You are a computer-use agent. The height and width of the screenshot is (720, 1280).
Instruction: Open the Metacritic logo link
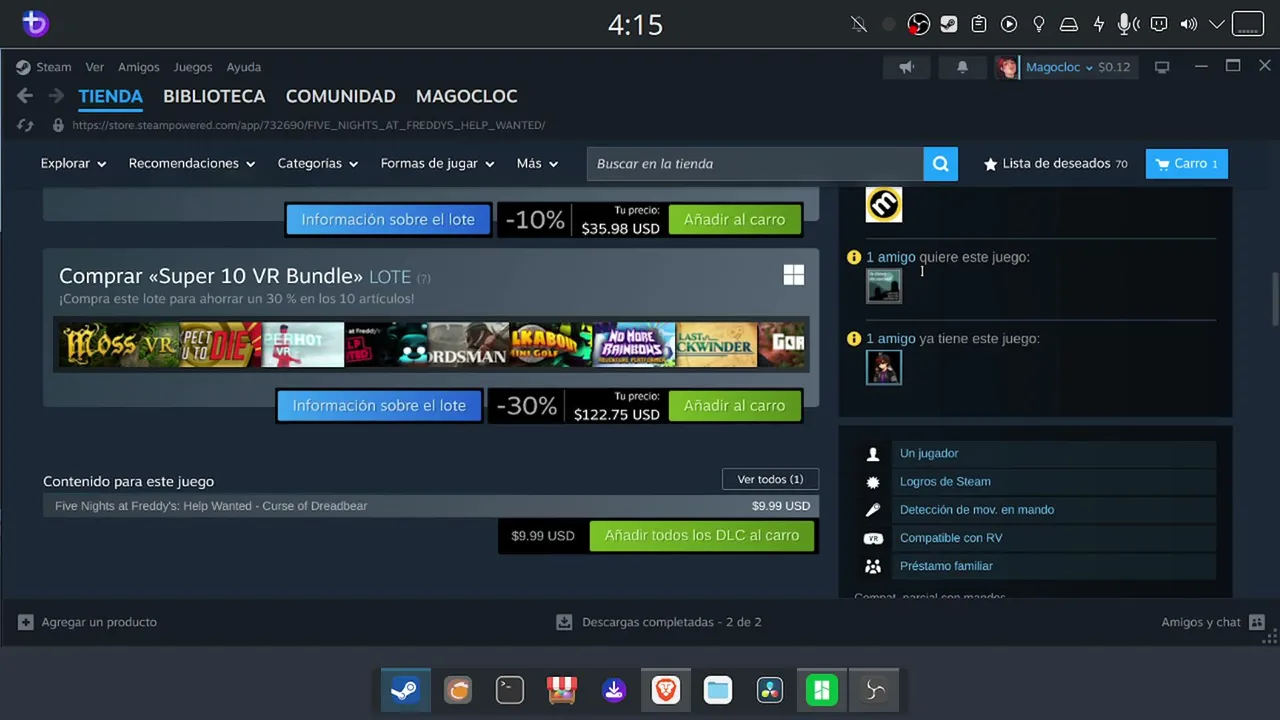coord(883,204)
